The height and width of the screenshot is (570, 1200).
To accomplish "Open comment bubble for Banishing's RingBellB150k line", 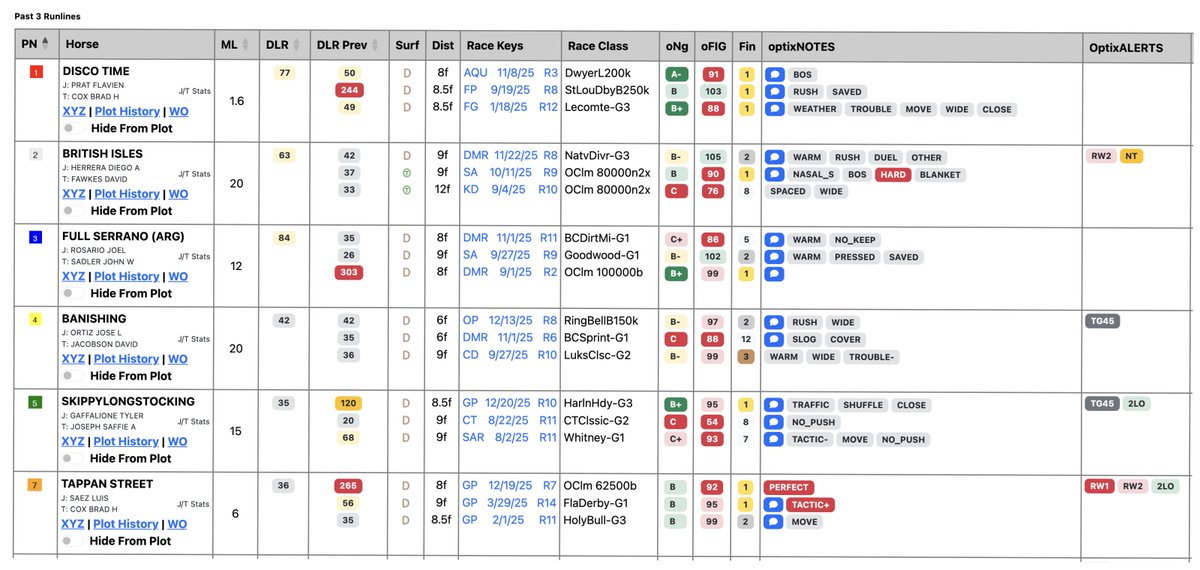I will [x=774, y=322].
